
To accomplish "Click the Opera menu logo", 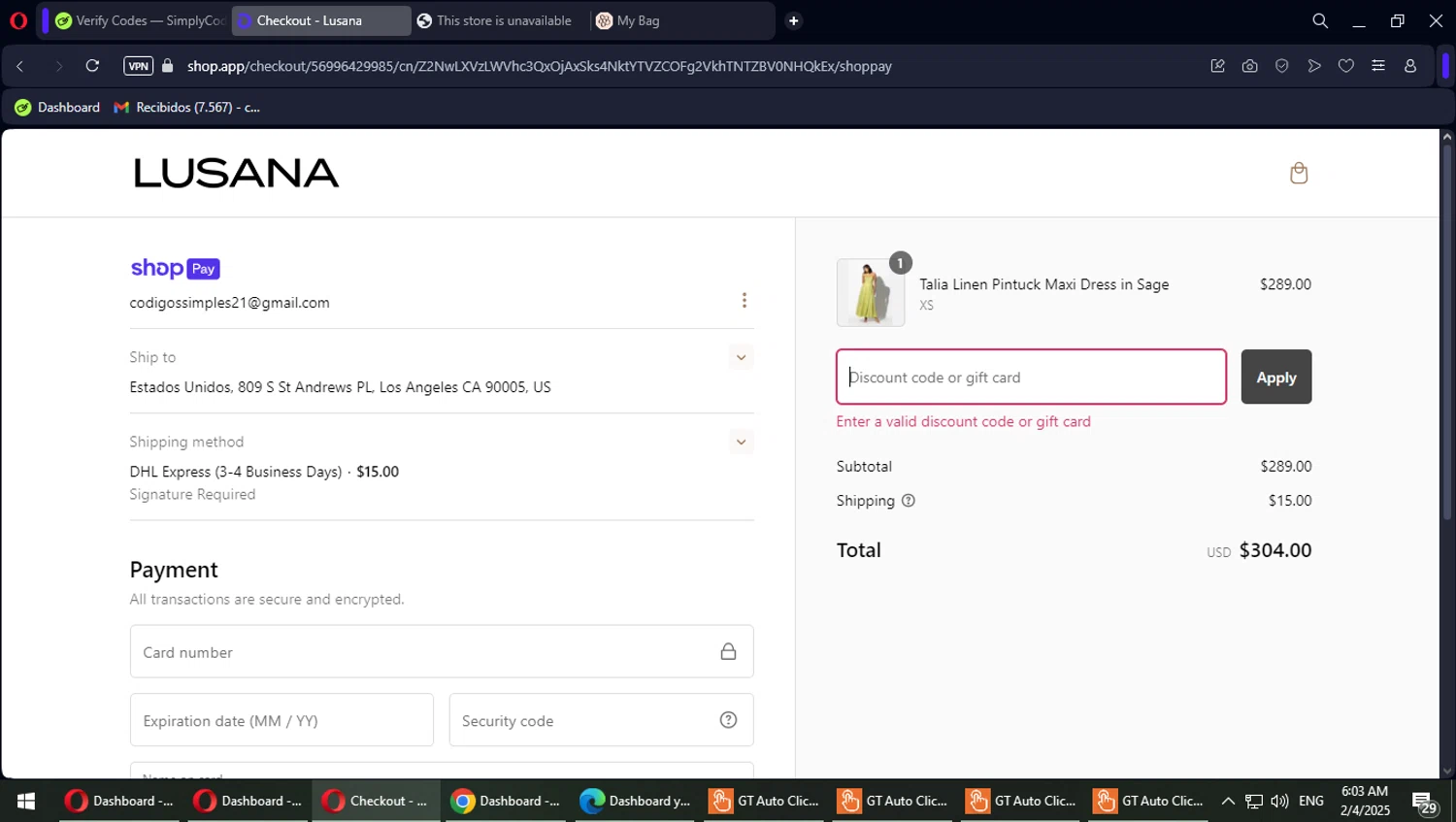I will click(x=18, y=20).
